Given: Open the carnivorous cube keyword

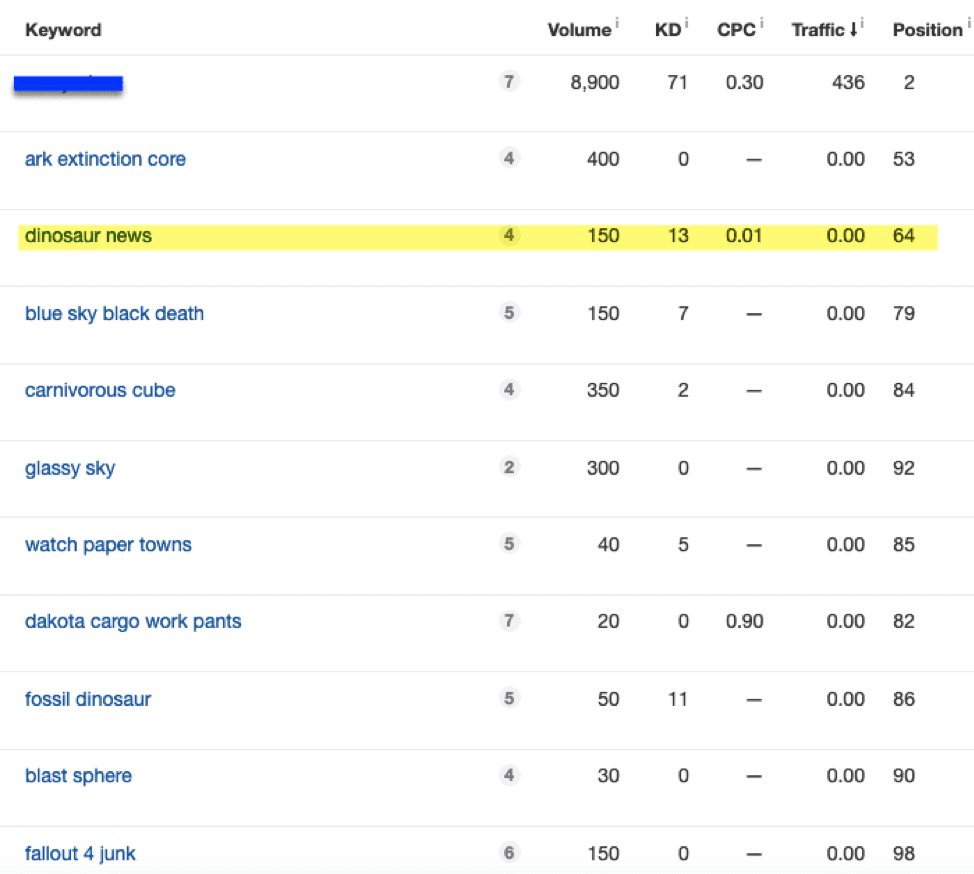Looking at the screenshot, I should (x=100, y=390).
